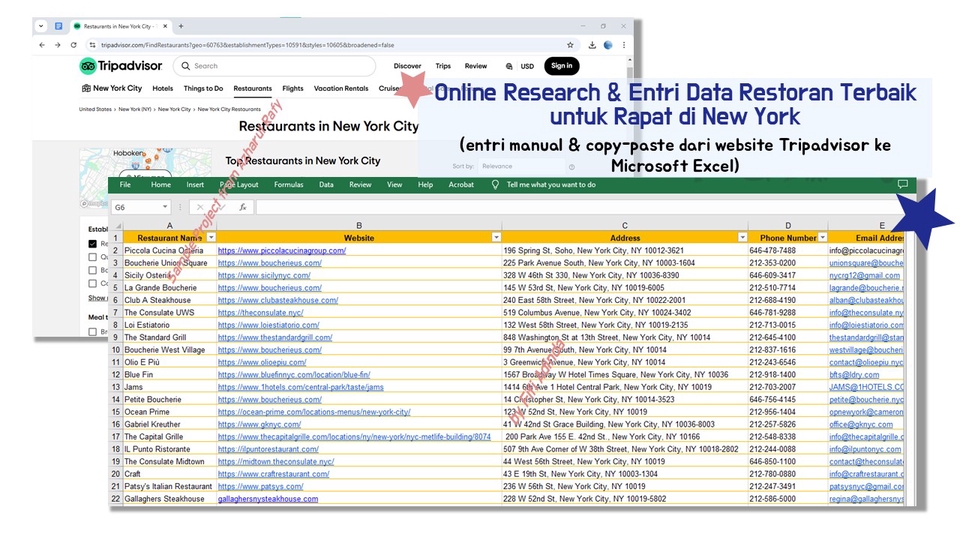
Task: Open the Website column filter dropdown
Action: pyautogui.click(x=496, y=238)
